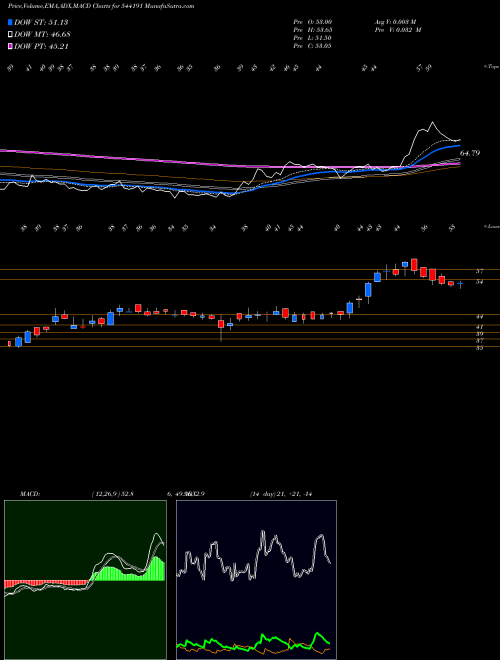Click the MACD panel label
The image size is (500, 660).
click(x=29, y=494)
